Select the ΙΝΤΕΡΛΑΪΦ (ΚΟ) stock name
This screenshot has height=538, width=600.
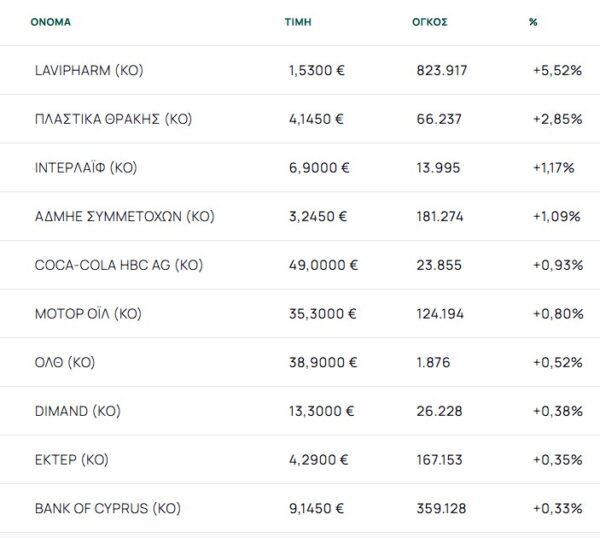(x=85, y=168)
